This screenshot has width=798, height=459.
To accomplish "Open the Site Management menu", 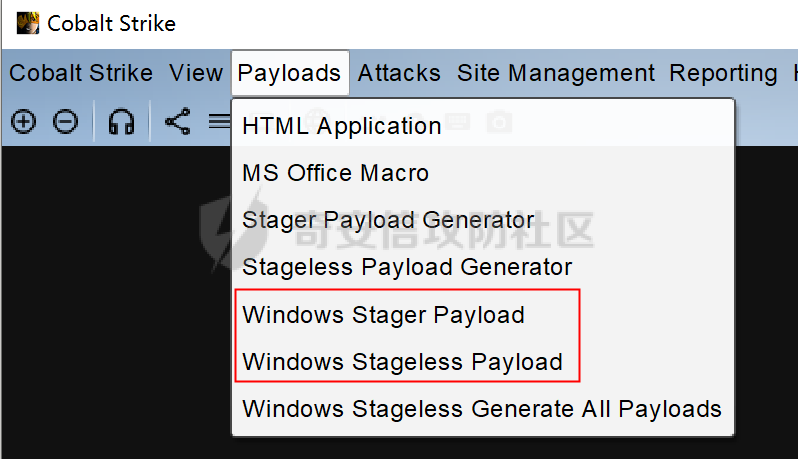I will (556, 73).
